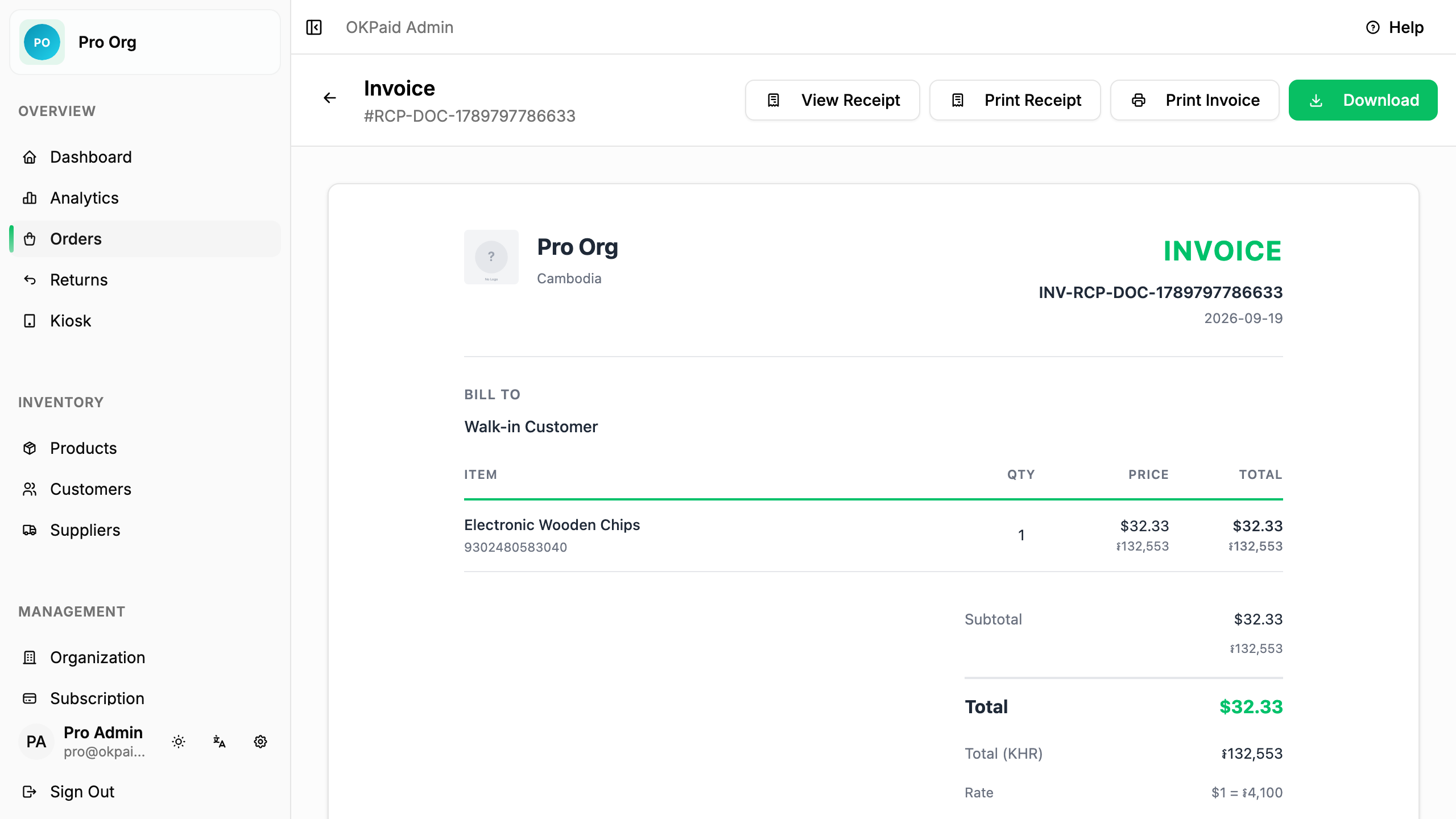Collapse the sidebar panel icon
The width and height of the screenshot is (1456, 819).
(x=314, y=27)
